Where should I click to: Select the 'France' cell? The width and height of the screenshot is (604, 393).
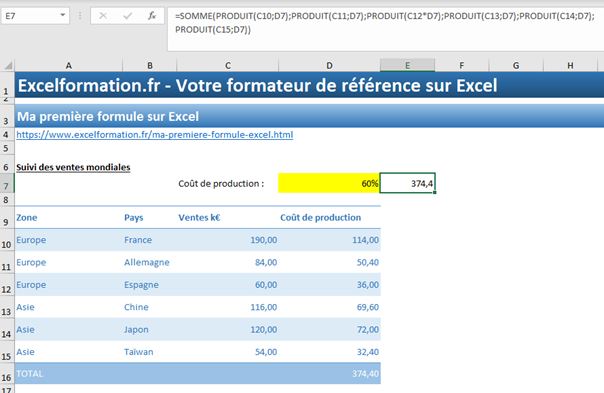click(x=149, y=240)
